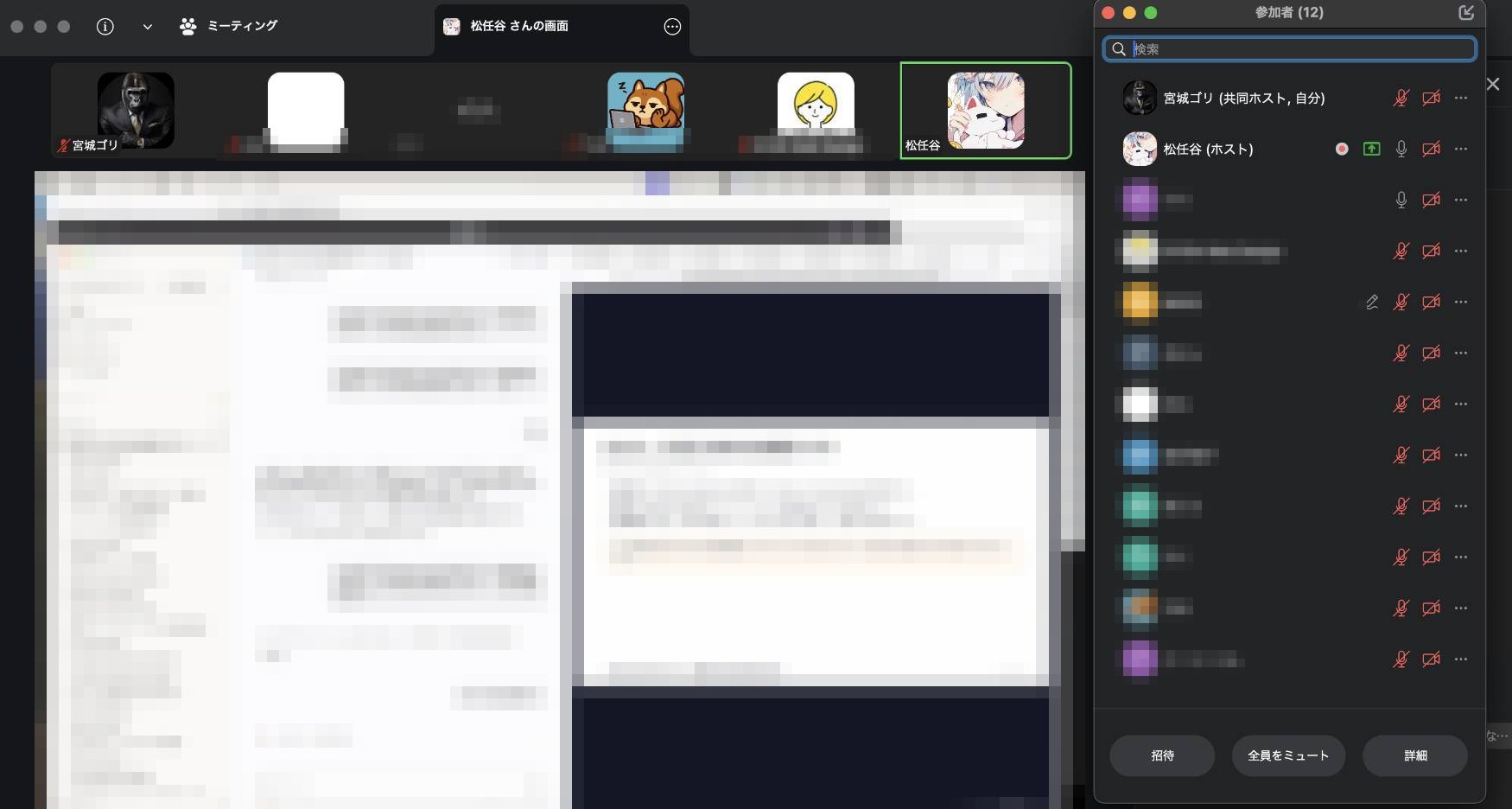This screenshot has height=809, width=1512.
Task: Toggle 宮城ゴリ's video-off icon in the participants list
Action: (x=1432, y=98)
